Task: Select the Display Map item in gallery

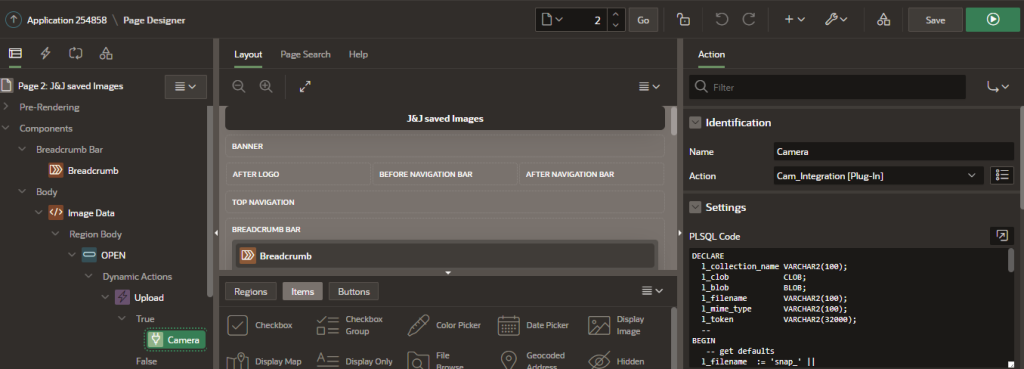Action: pyautogui.click(x=264, y=361)
